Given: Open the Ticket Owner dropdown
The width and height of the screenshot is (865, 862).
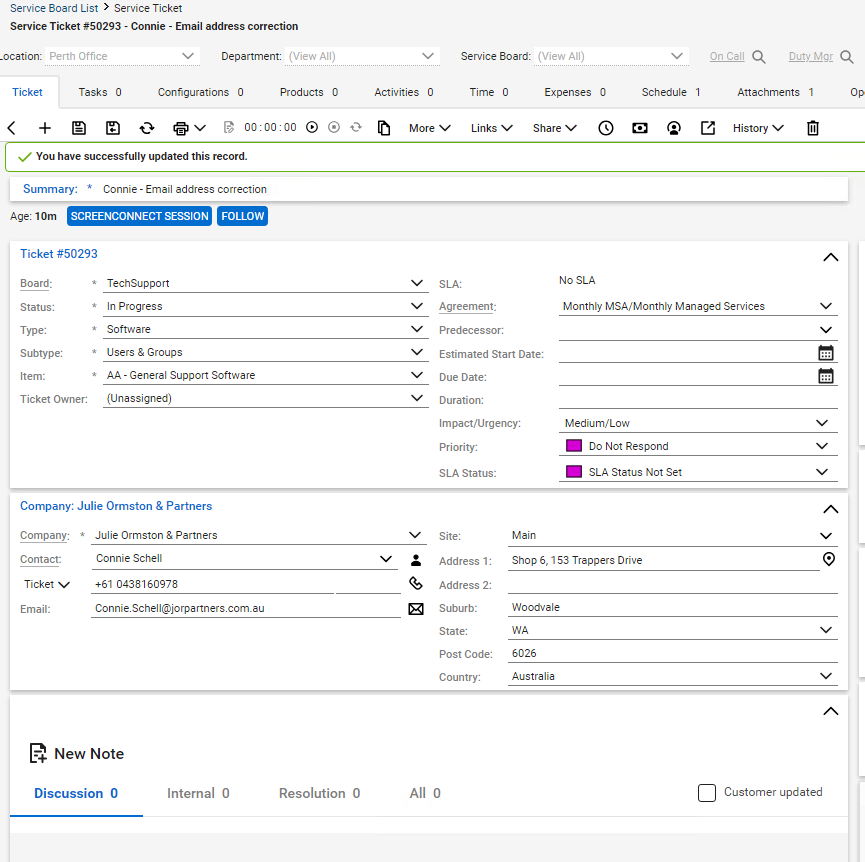Looking at the screenshot, I should 266,398.
